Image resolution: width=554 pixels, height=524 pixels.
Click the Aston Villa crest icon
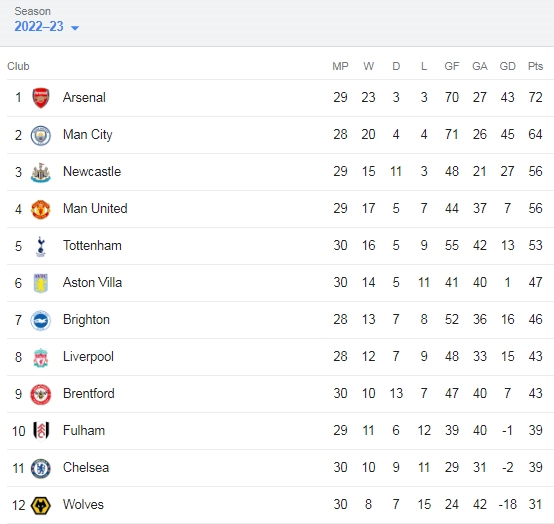click(41, 283)
